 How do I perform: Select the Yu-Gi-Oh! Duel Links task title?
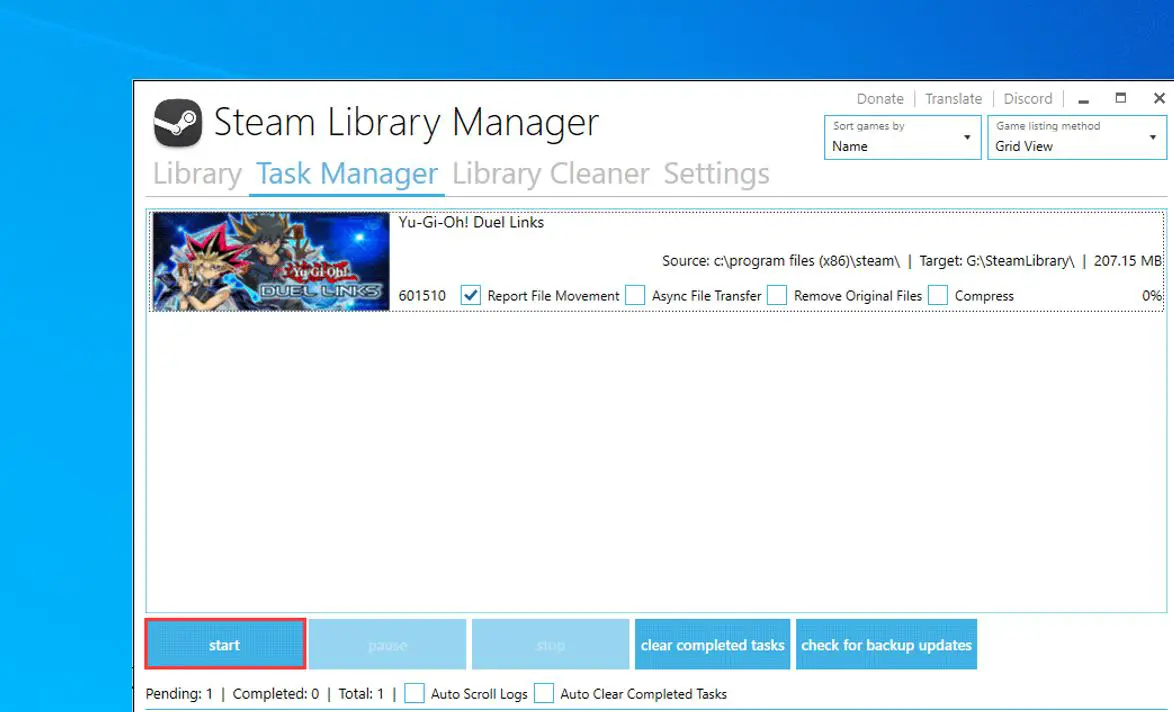(x=471, y=222)
